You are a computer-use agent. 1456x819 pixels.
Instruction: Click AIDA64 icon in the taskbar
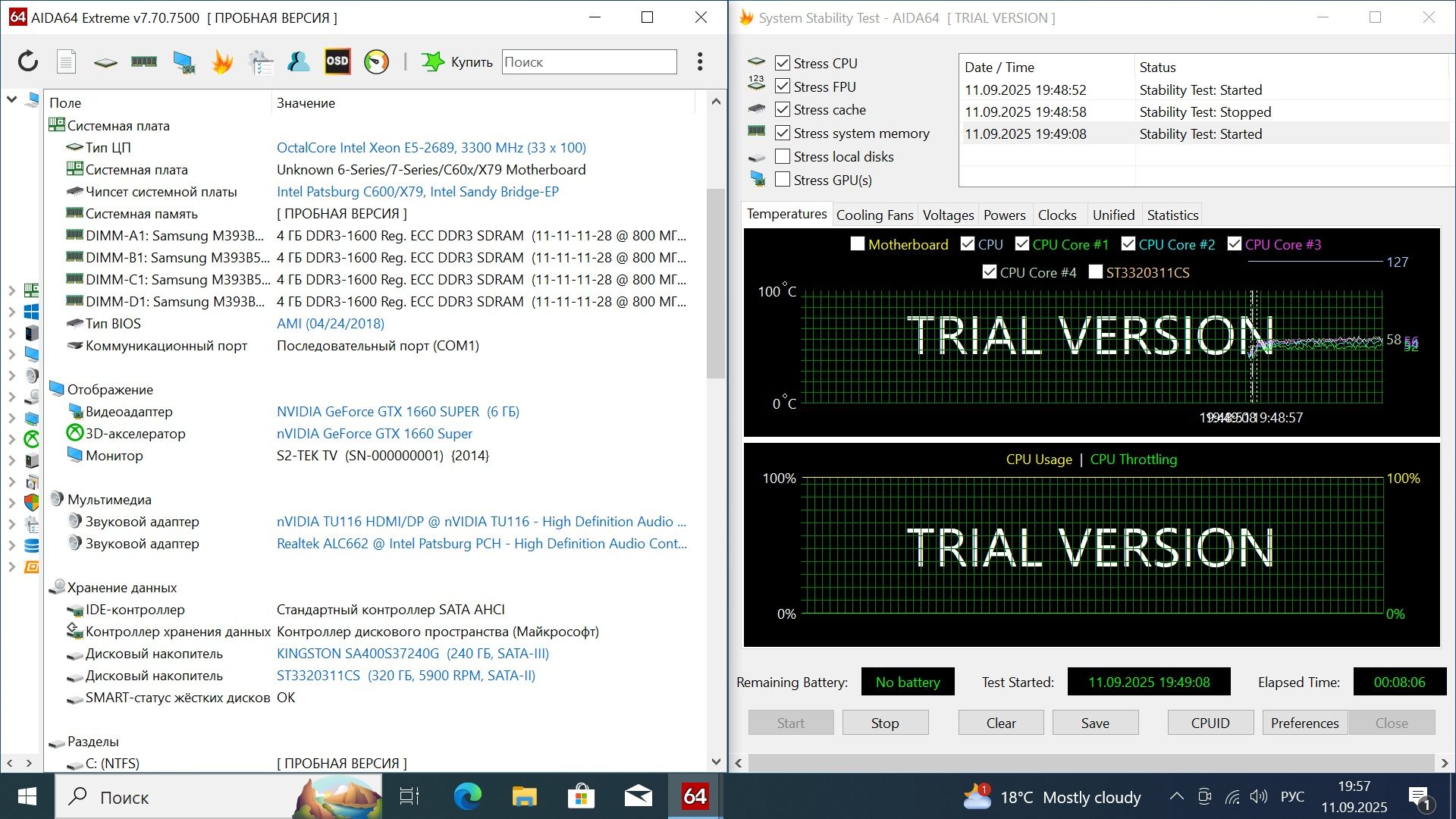click(695, 796)
